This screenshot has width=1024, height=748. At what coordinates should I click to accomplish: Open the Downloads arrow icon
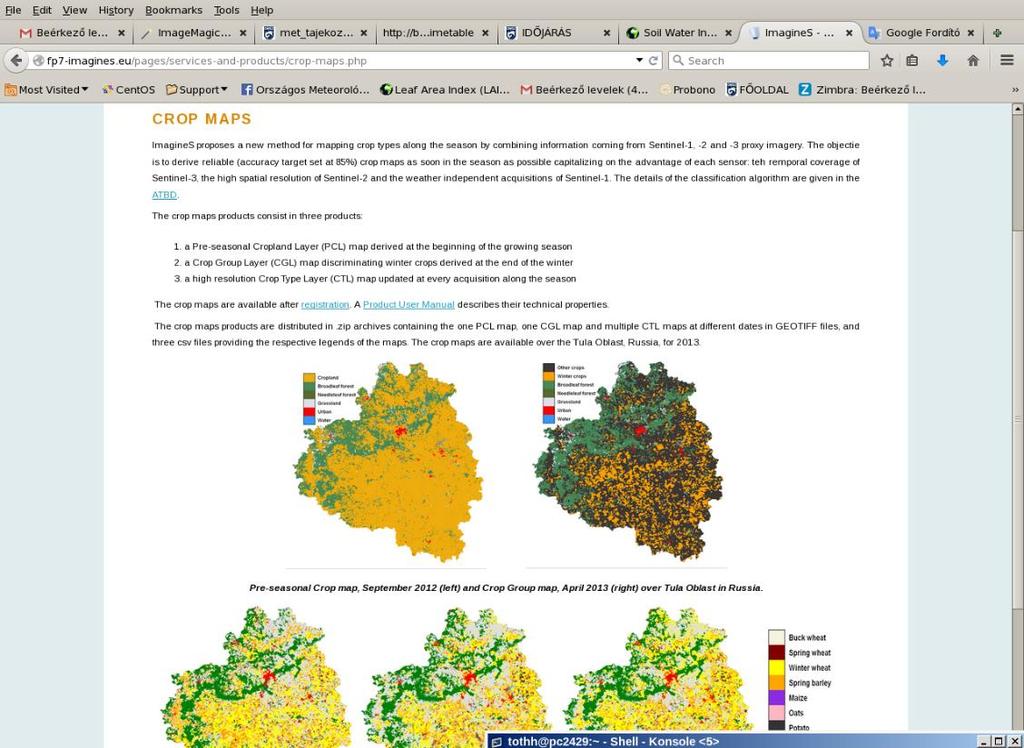(942, 61)
